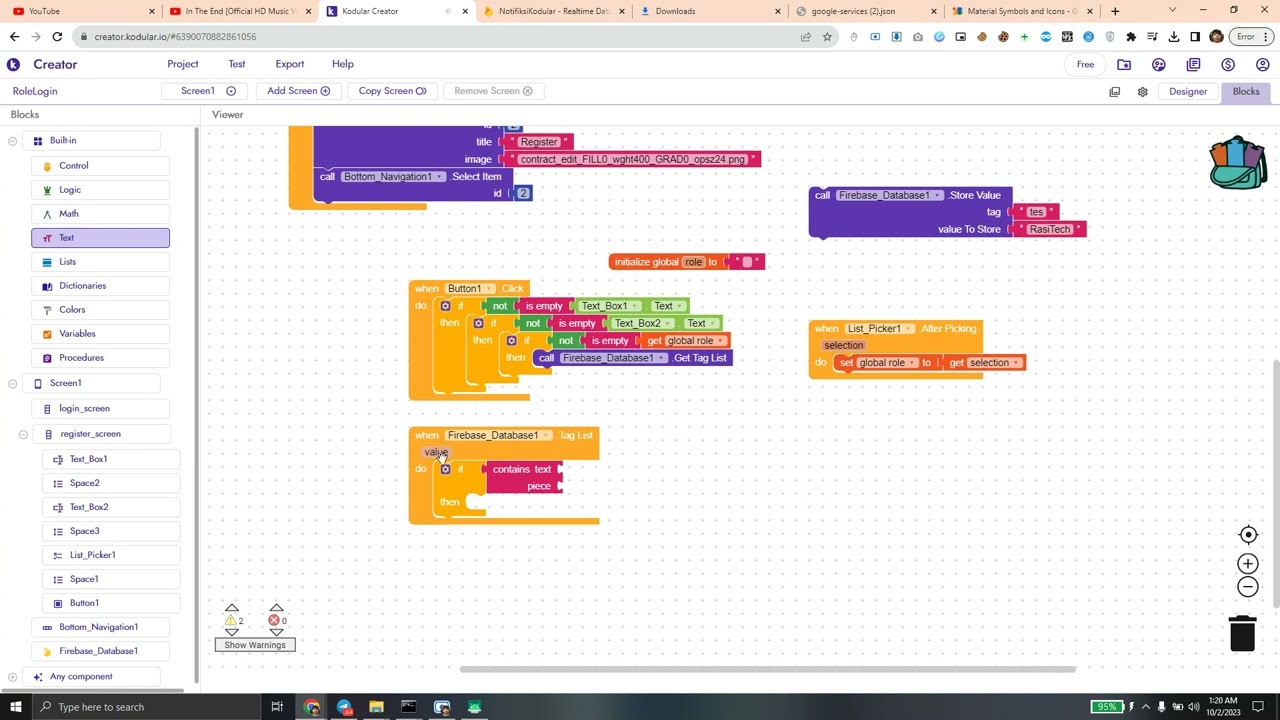Click the red error counter icon
The height and width of the screenshot is (720, 1280).
(273, 620)
